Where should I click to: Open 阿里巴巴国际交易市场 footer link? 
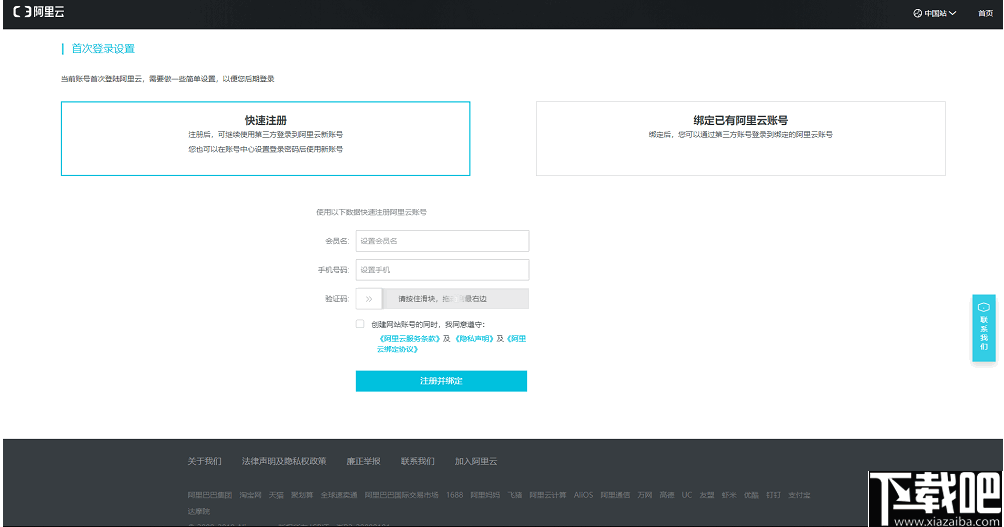(401, 495)
